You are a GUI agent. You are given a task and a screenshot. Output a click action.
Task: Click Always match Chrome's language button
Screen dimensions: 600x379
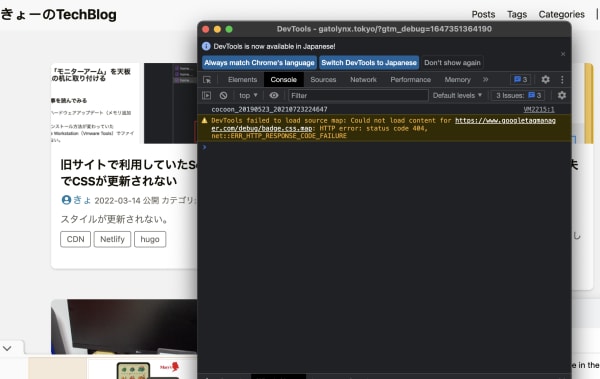[x=259, y=63]
